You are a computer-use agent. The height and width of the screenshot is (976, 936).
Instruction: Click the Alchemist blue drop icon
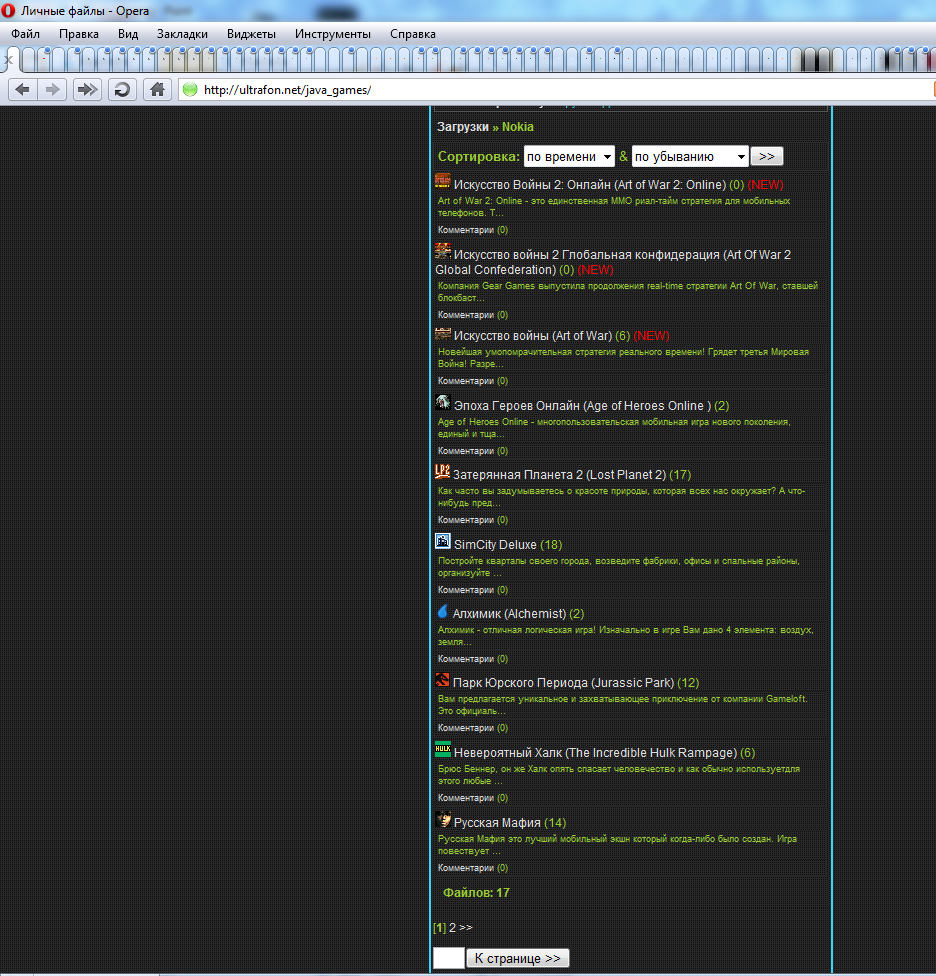(x=443, y=611)
